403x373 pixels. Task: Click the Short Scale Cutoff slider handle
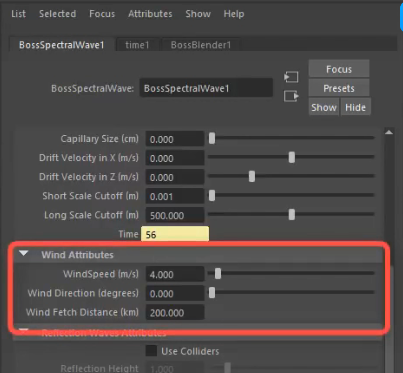(x=212, y=195)
